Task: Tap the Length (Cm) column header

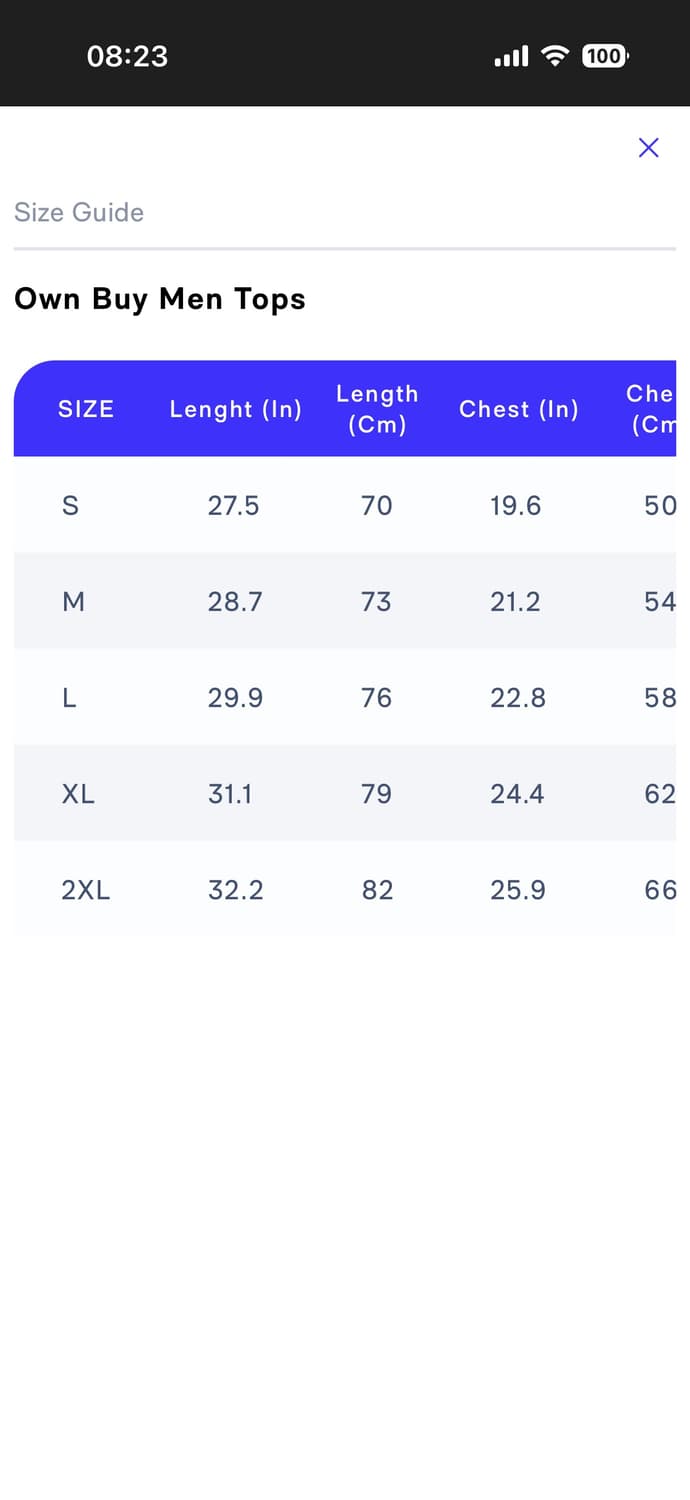Action: [x=377, y=409]
